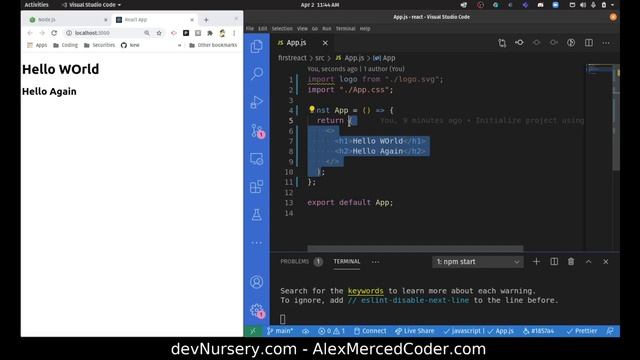
Task: Start Live Share from status bar
Action: 414,331
